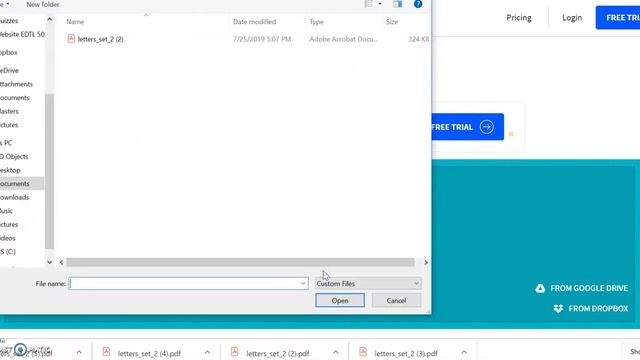Choose From Google Drive upload option

581,288
